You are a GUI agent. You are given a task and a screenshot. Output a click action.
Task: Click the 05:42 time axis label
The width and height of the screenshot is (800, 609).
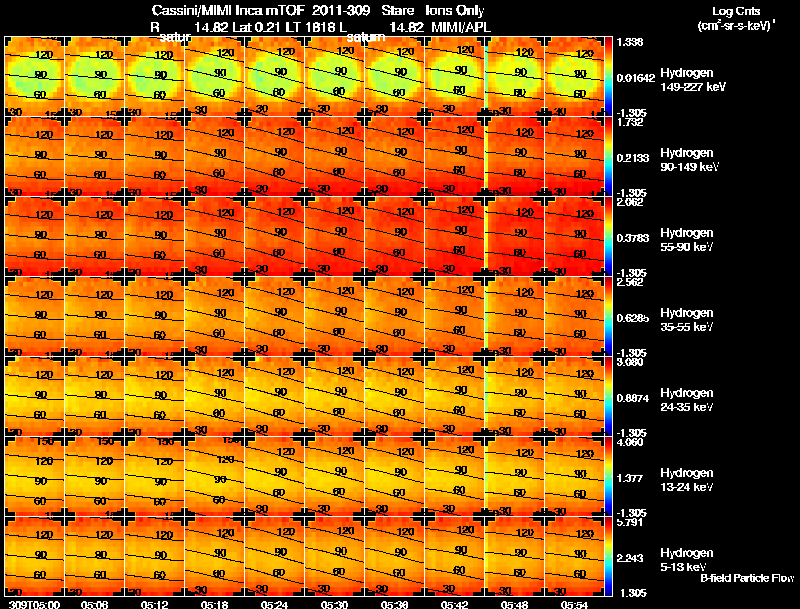click(x=454, y=604)
